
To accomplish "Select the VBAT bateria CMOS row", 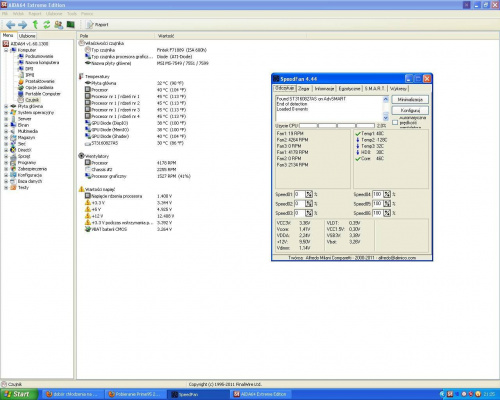I will point(128,229).
